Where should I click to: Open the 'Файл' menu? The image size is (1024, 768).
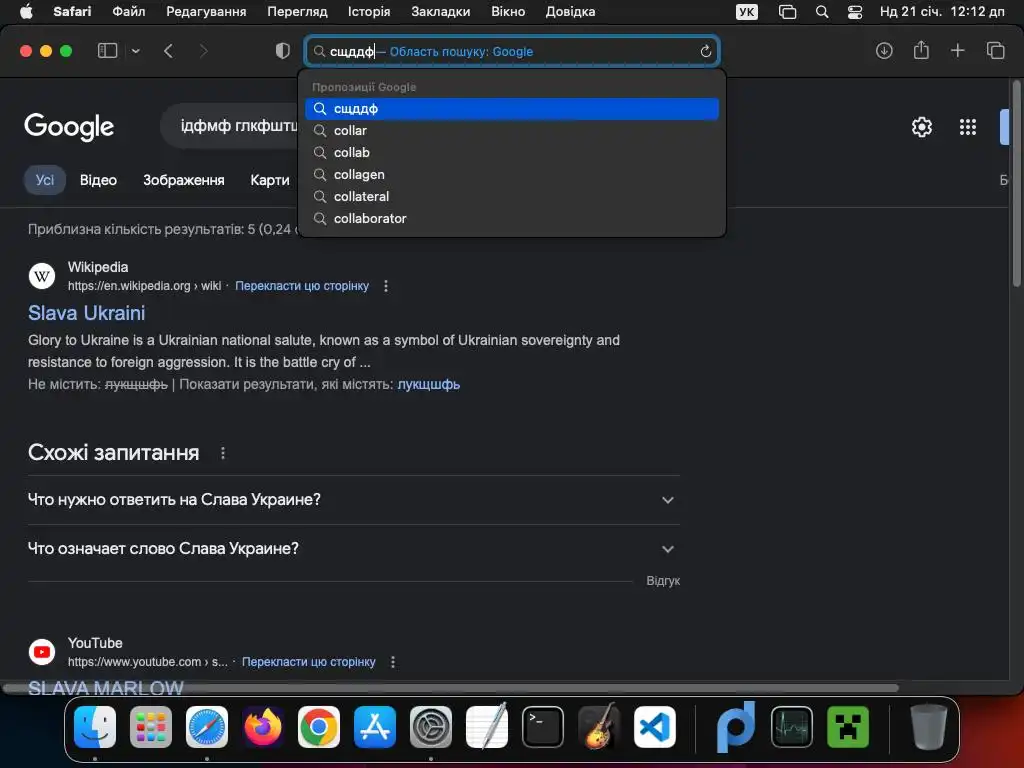(x=129, y=12)
